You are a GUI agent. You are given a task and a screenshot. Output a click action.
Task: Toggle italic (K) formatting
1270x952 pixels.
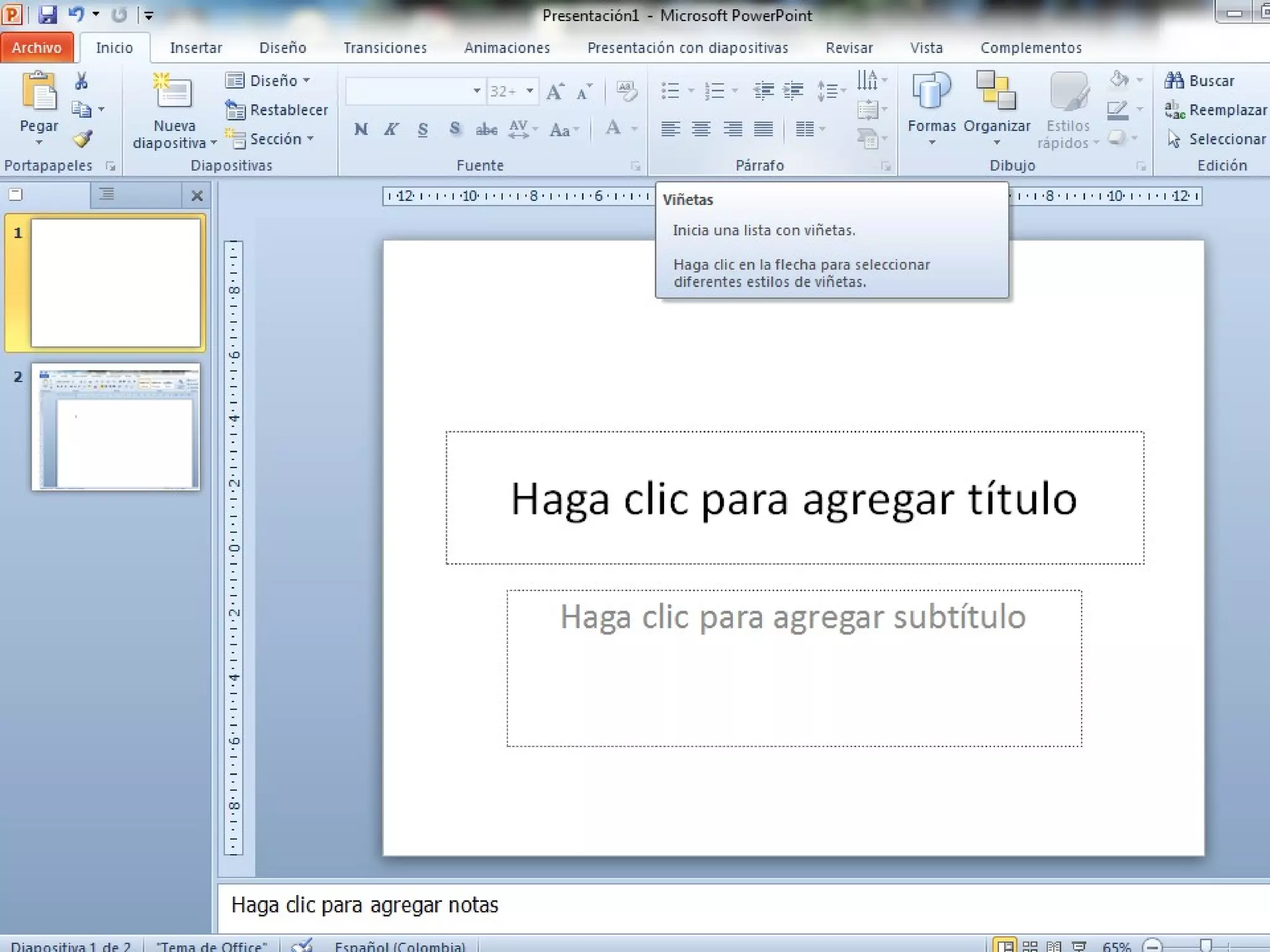point(391,129)
